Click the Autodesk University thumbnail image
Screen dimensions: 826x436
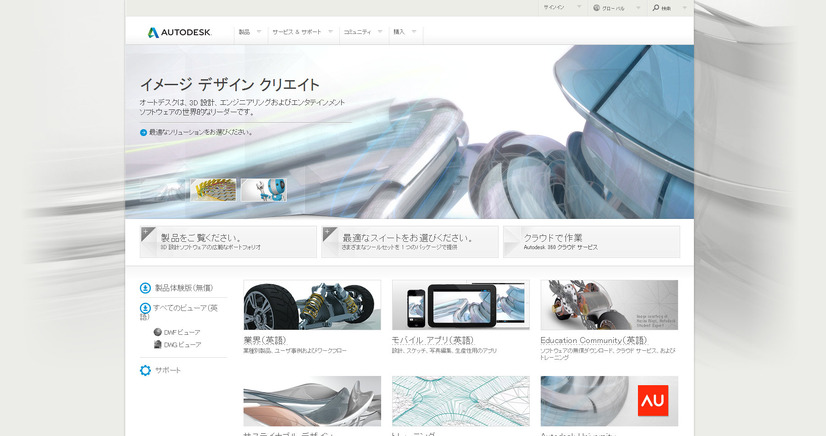click(609, 401)
